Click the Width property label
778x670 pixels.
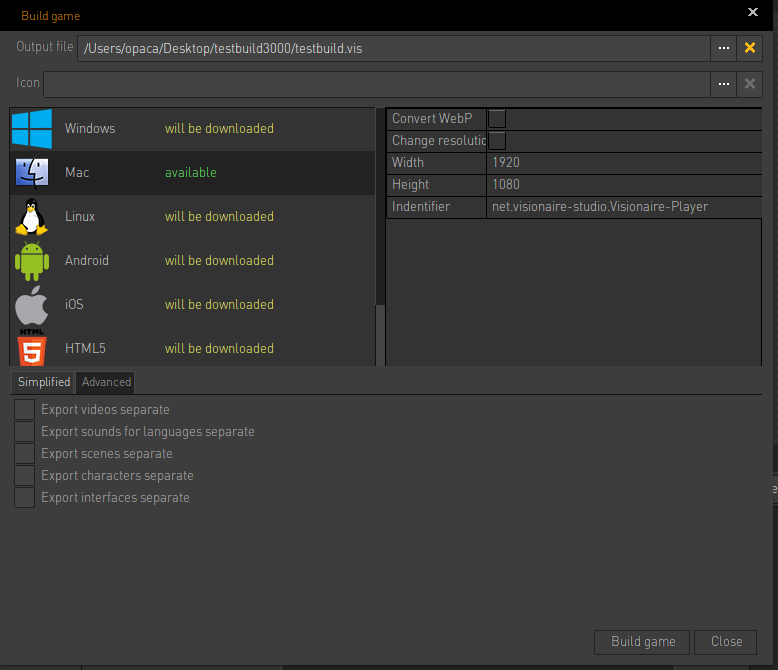408,163
